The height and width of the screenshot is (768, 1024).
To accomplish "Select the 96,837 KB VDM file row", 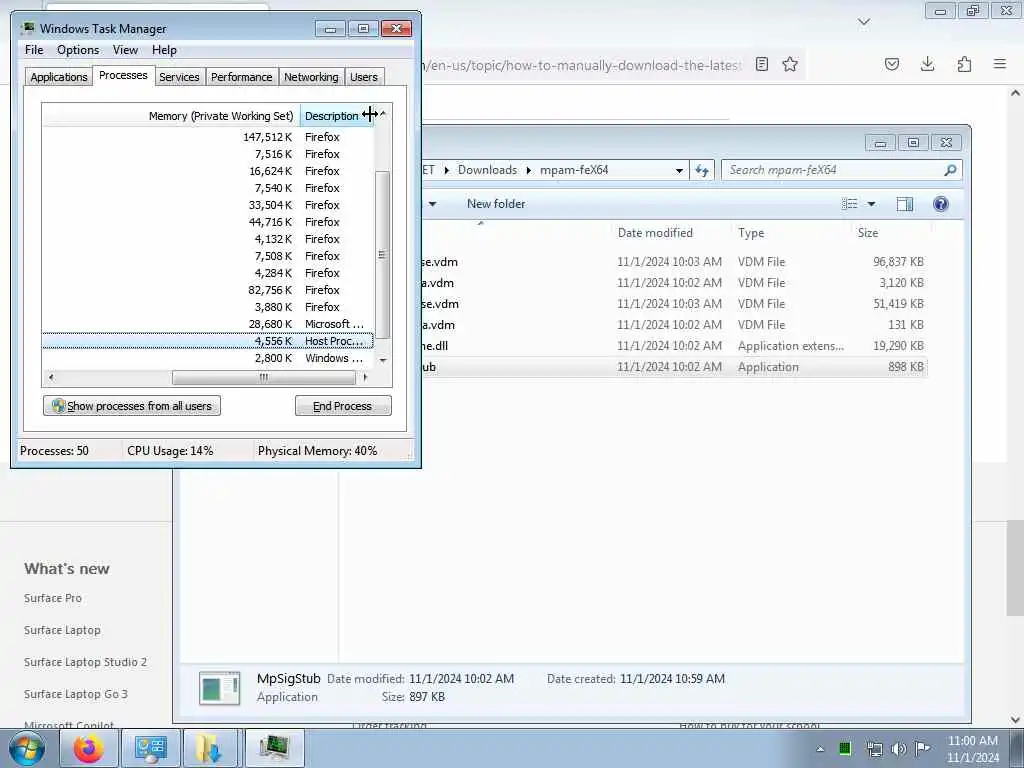I will tap(674, 262).
